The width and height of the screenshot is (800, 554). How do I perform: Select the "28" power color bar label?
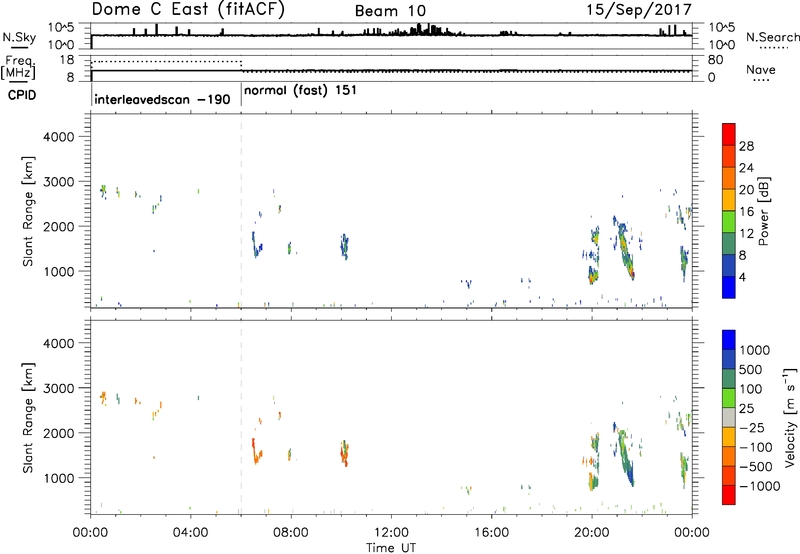[x=746, y=146]
